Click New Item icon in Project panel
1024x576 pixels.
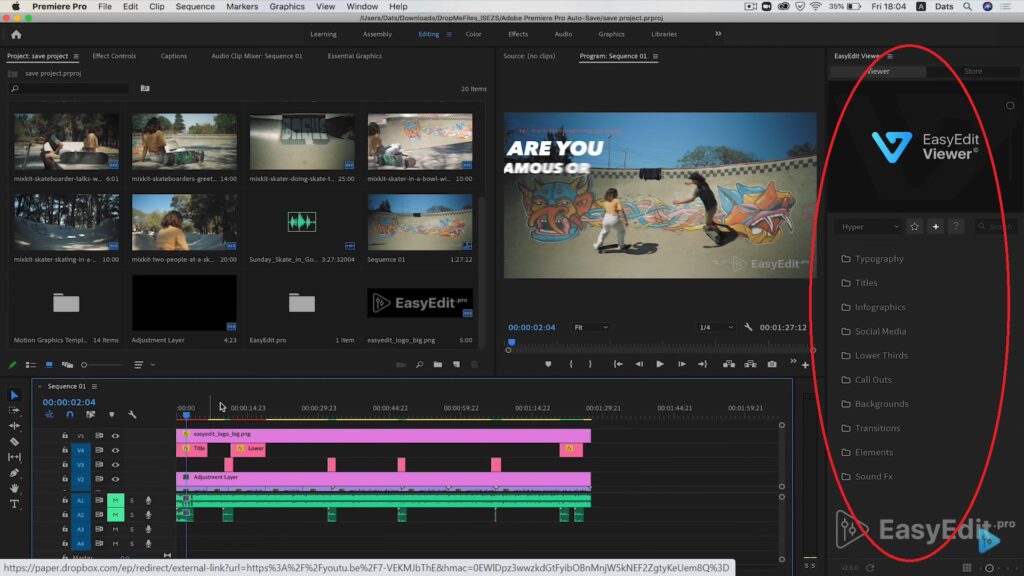[456, 365]
